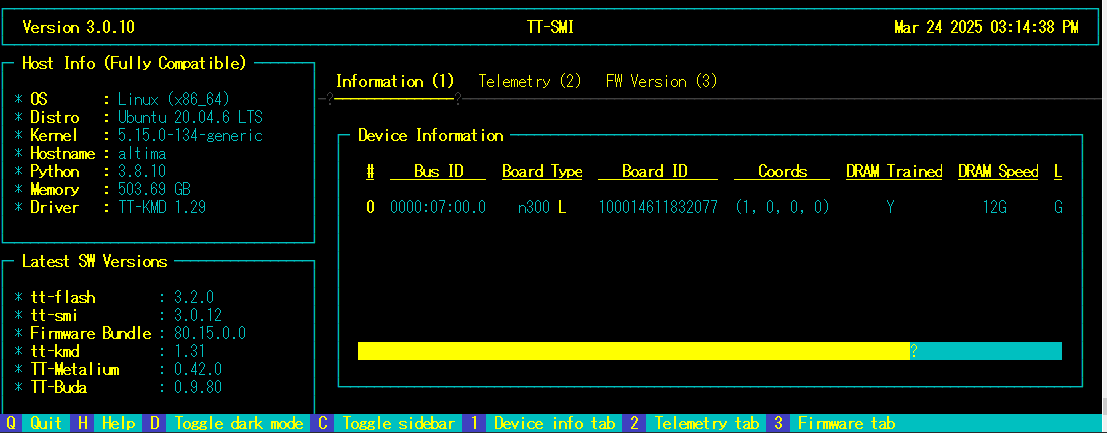Click the Board Type column header

coord(542,172)
